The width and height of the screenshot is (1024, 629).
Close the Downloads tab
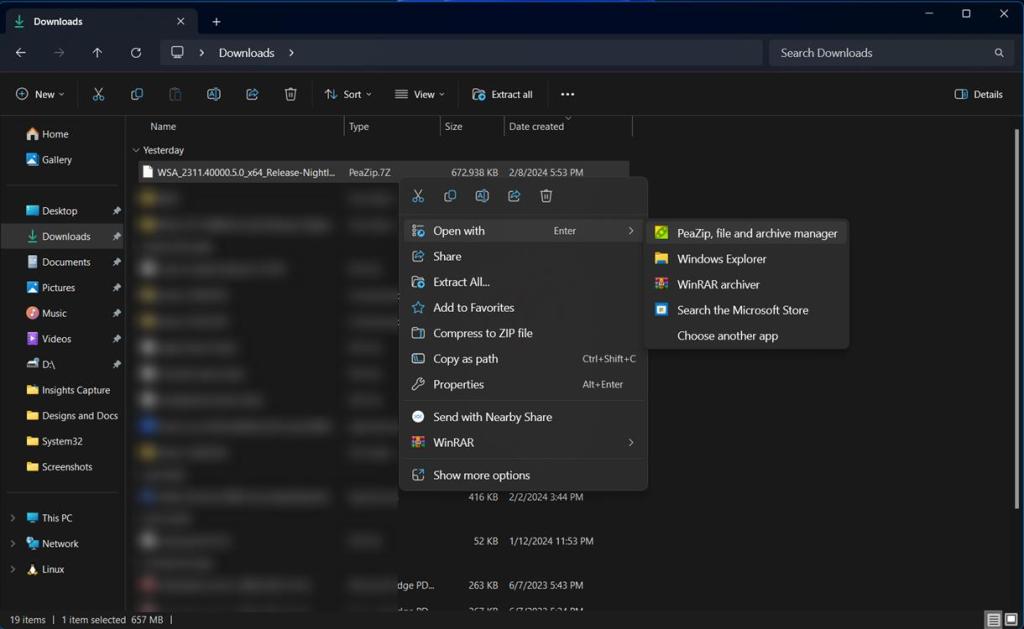pos(181,22)
